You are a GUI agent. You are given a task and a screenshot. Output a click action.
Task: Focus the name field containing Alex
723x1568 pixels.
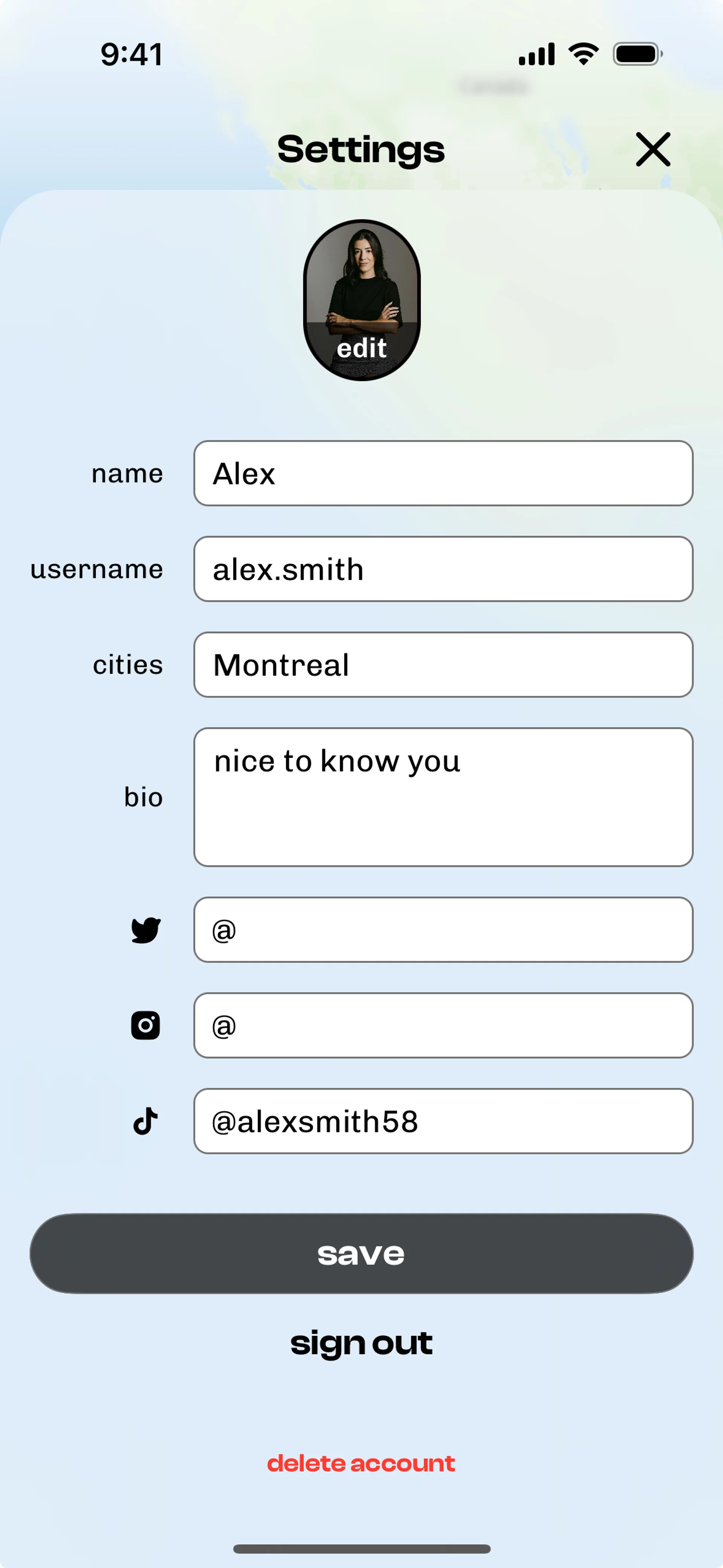pyautogui.click(x=443, y=474)
